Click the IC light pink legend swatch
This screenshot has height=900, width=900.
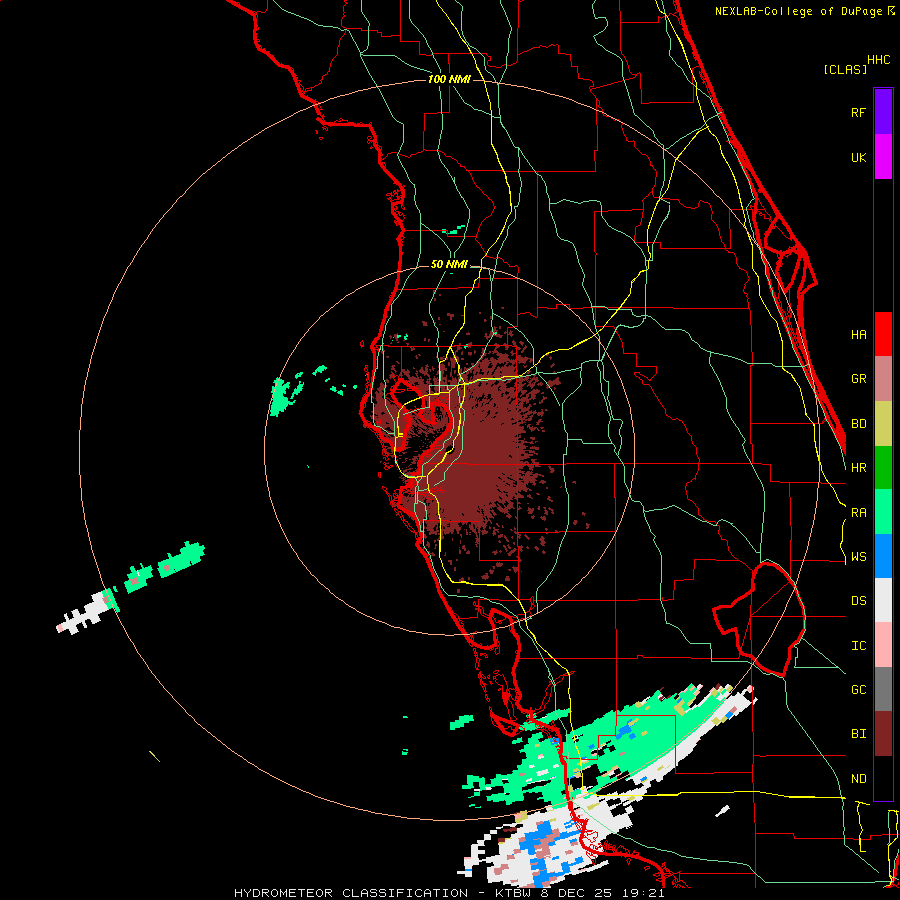pos(883,645)
